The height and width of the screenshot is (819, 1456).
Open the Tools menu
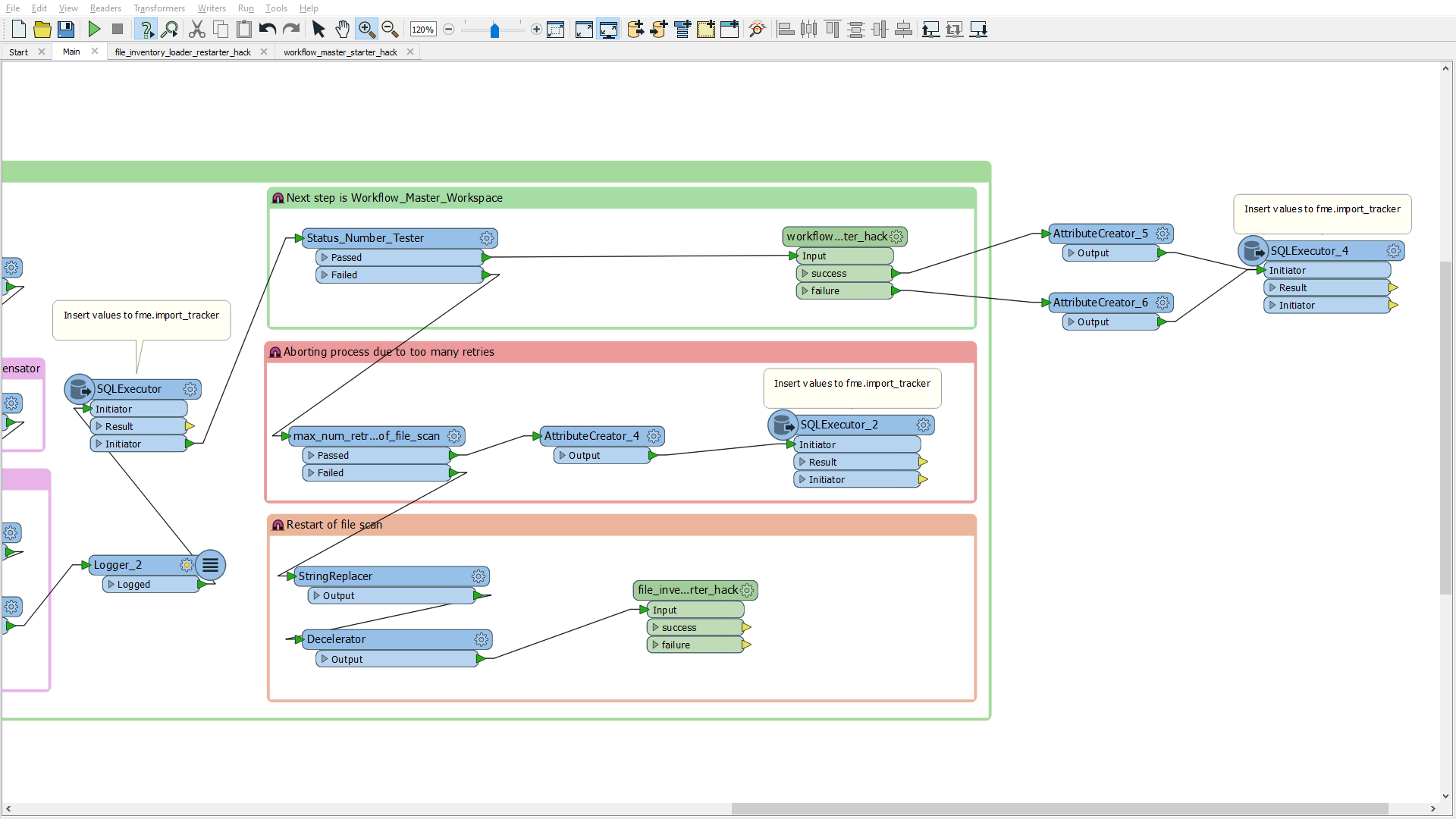coord(276,8)
